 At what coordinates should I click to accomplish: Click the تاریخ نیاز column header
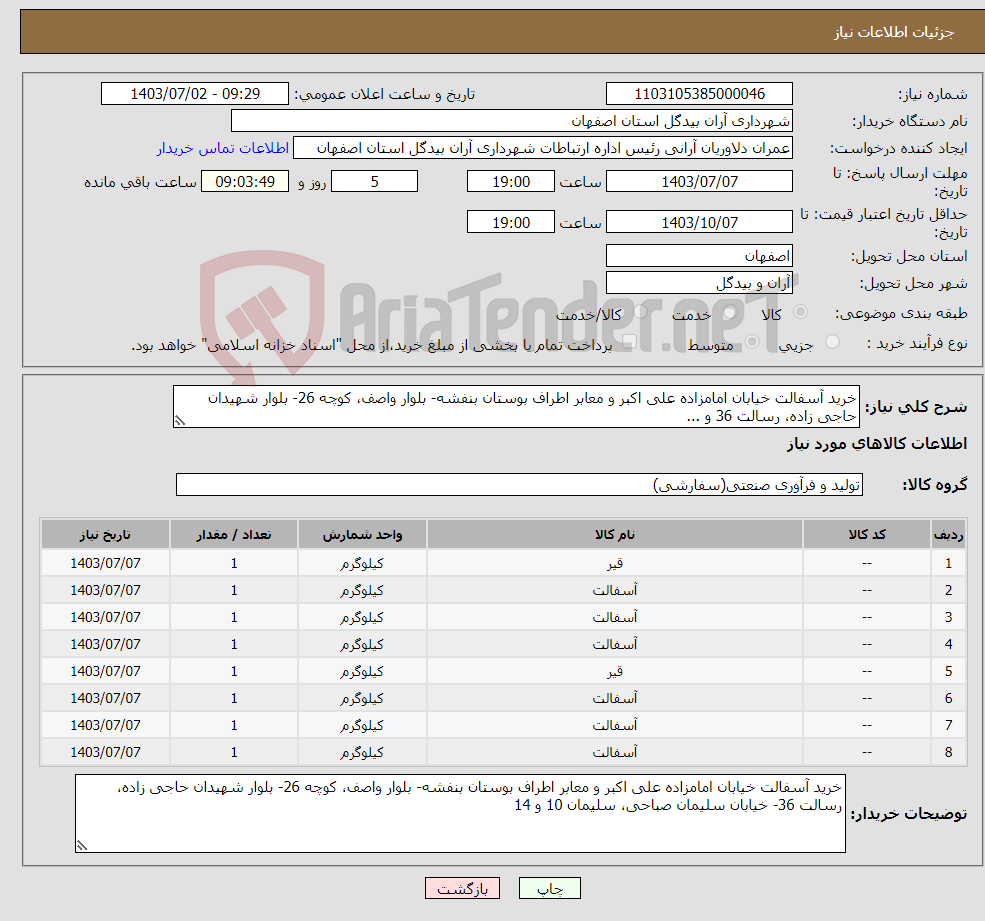coord(106,535)
